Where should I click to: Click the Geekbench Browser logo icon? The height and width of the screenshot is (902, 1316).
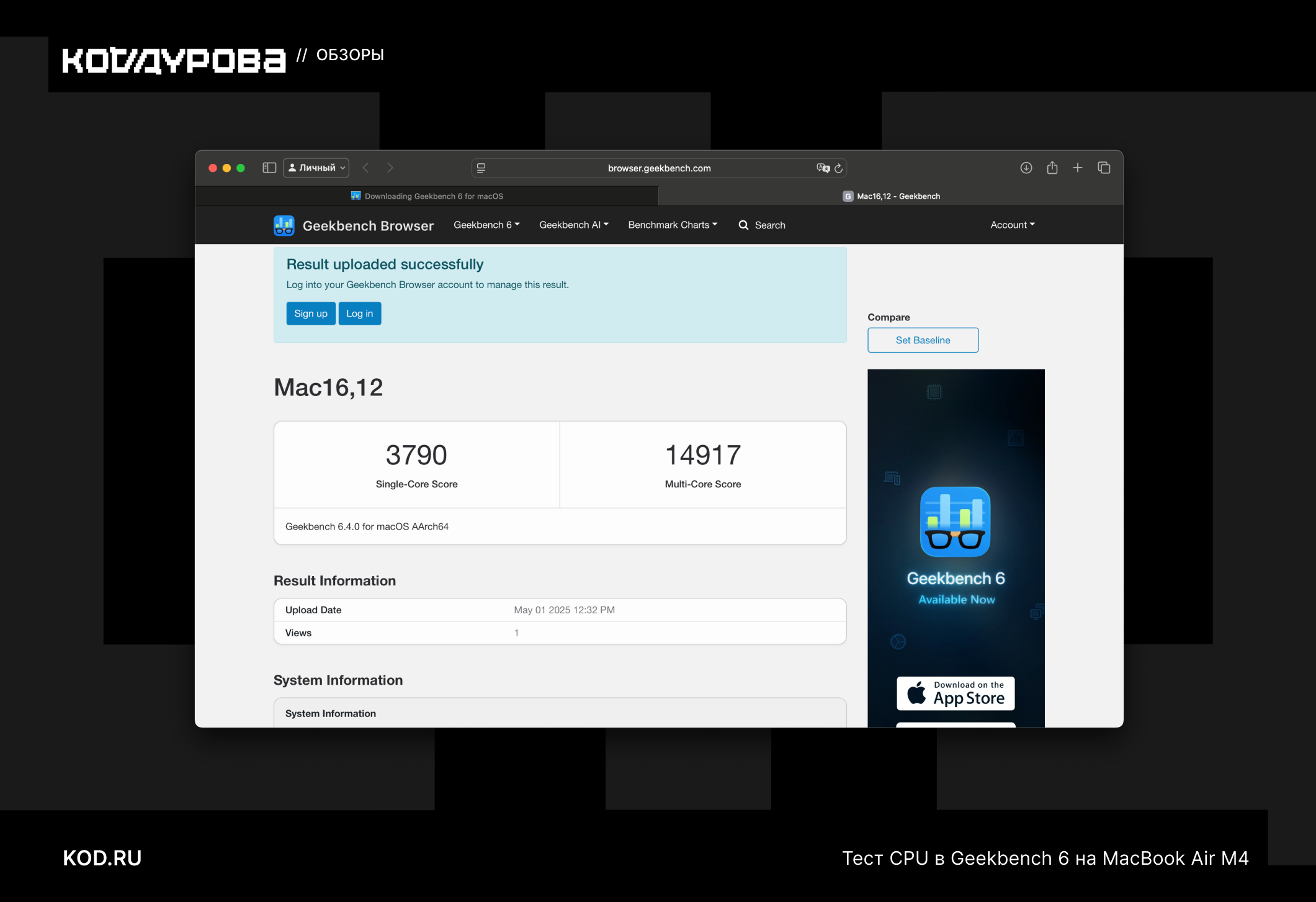click(284, 225)
